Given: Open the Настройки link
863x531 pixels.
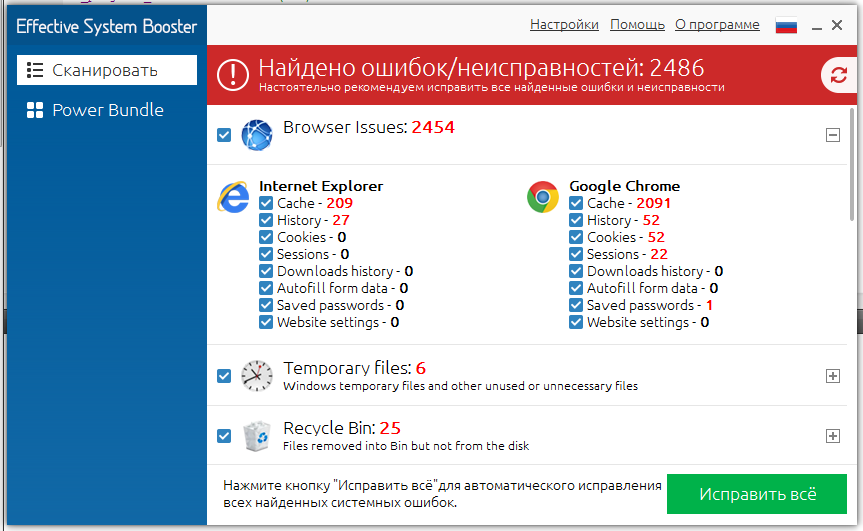Looking at the screenshot, I should coord(564,25).
